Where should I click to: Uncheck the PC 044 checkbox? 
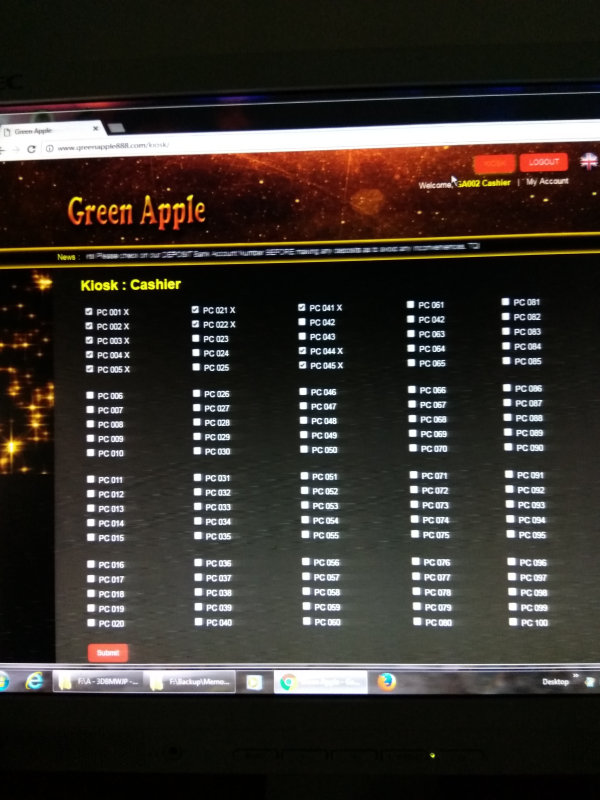pyautogui.click(x=302, y=351)
